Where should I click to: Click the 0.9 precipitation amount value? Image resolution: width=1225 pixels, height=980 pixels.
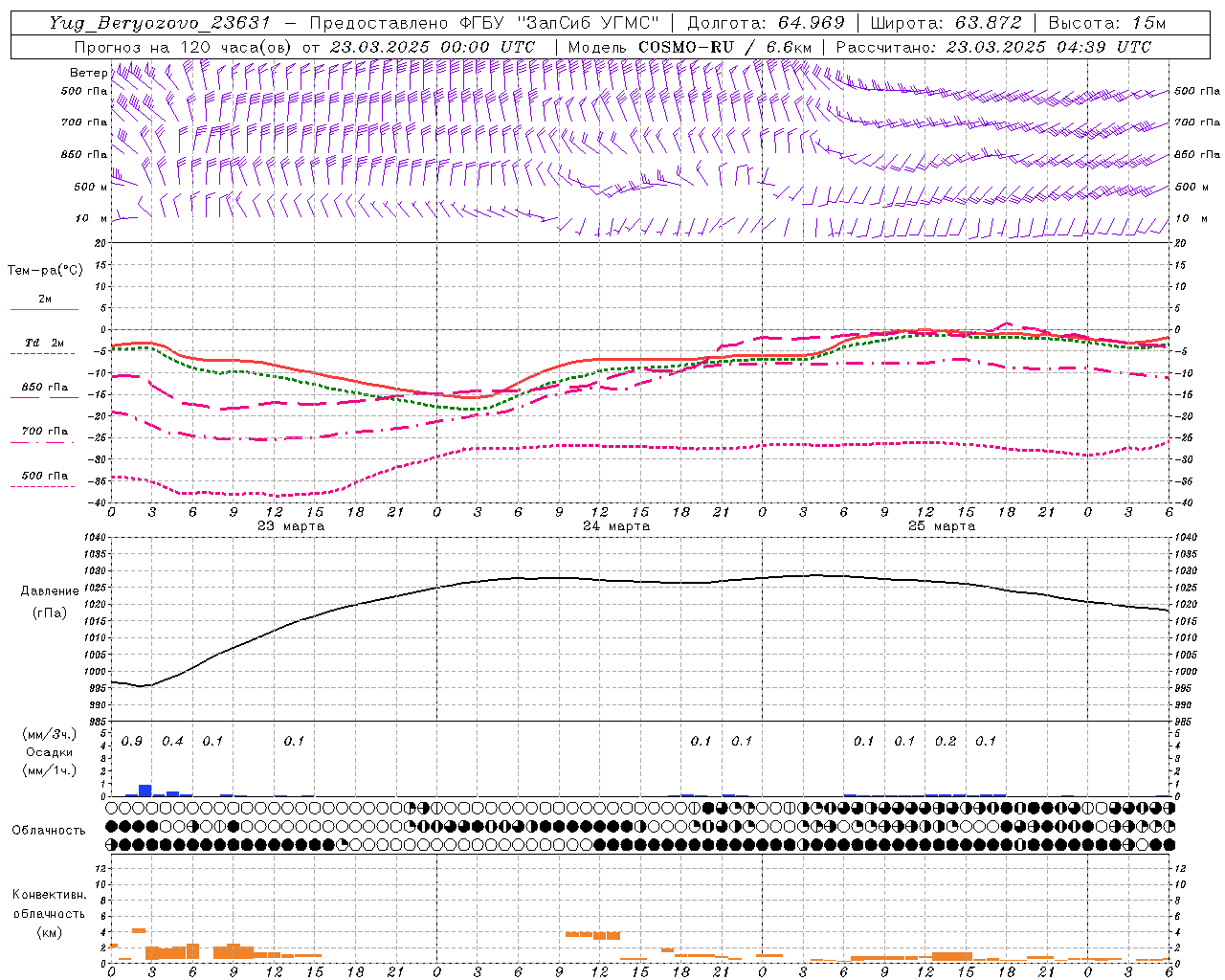tap(132, 742)
